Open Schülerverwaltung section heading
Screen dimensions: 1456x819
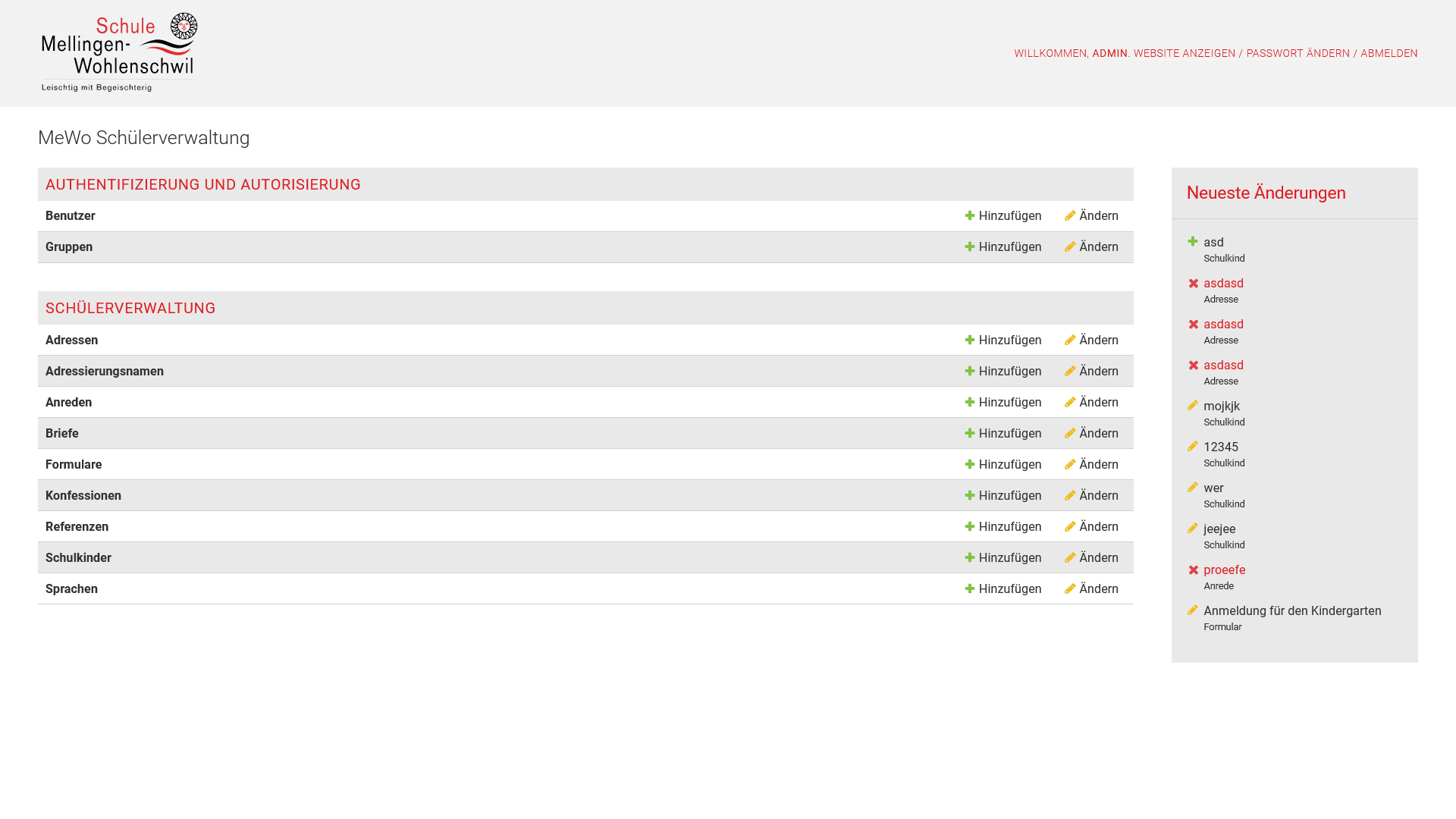[x=130, y=308]
